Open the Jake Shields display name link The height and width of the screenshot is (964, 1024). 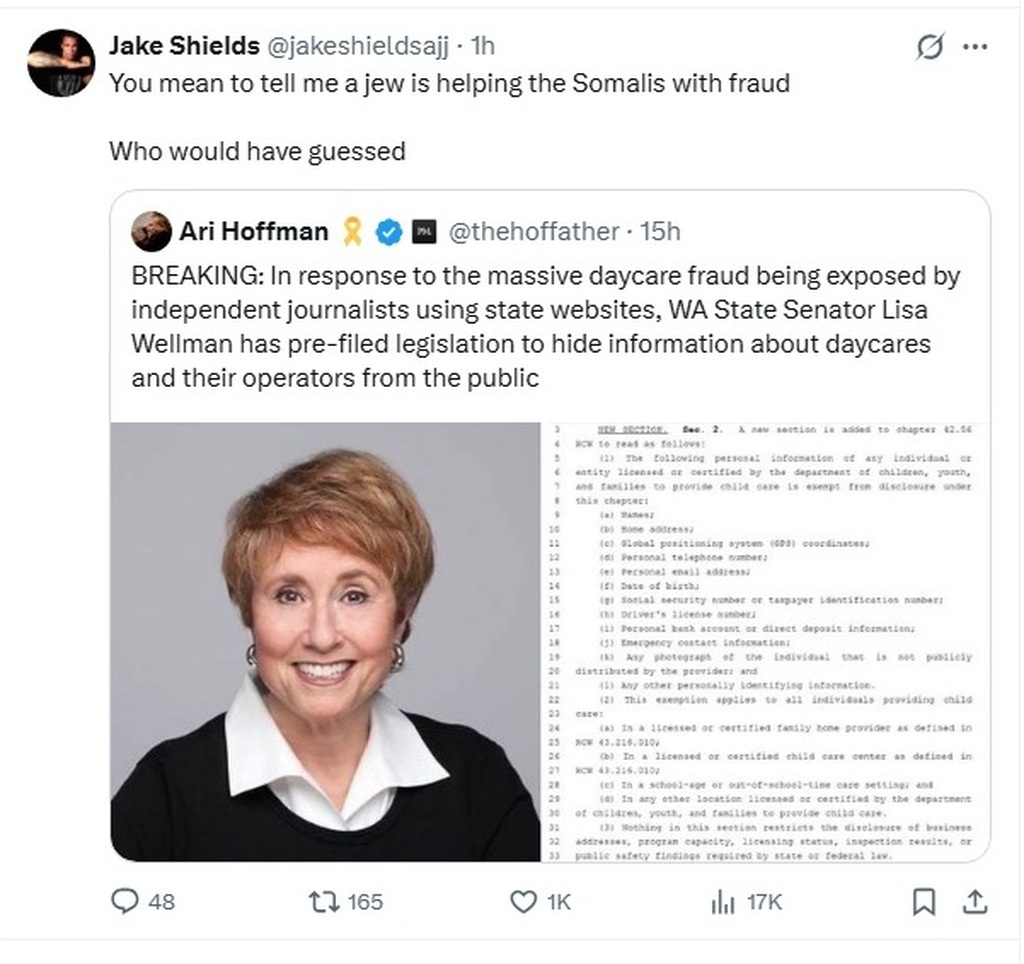tap(181, 45)
